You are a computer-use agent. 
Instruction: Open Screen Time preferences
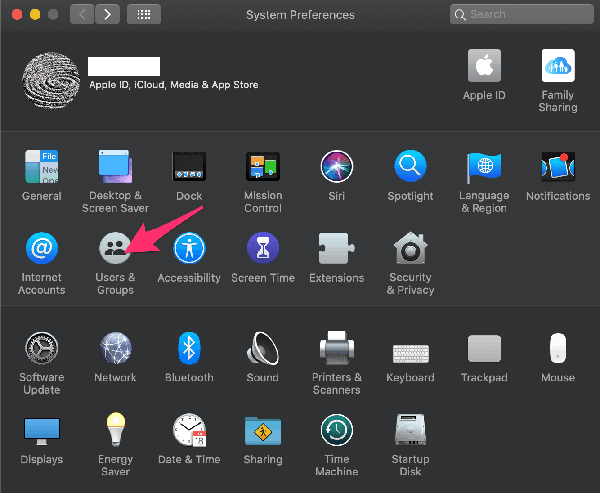(x=263, y=248)
